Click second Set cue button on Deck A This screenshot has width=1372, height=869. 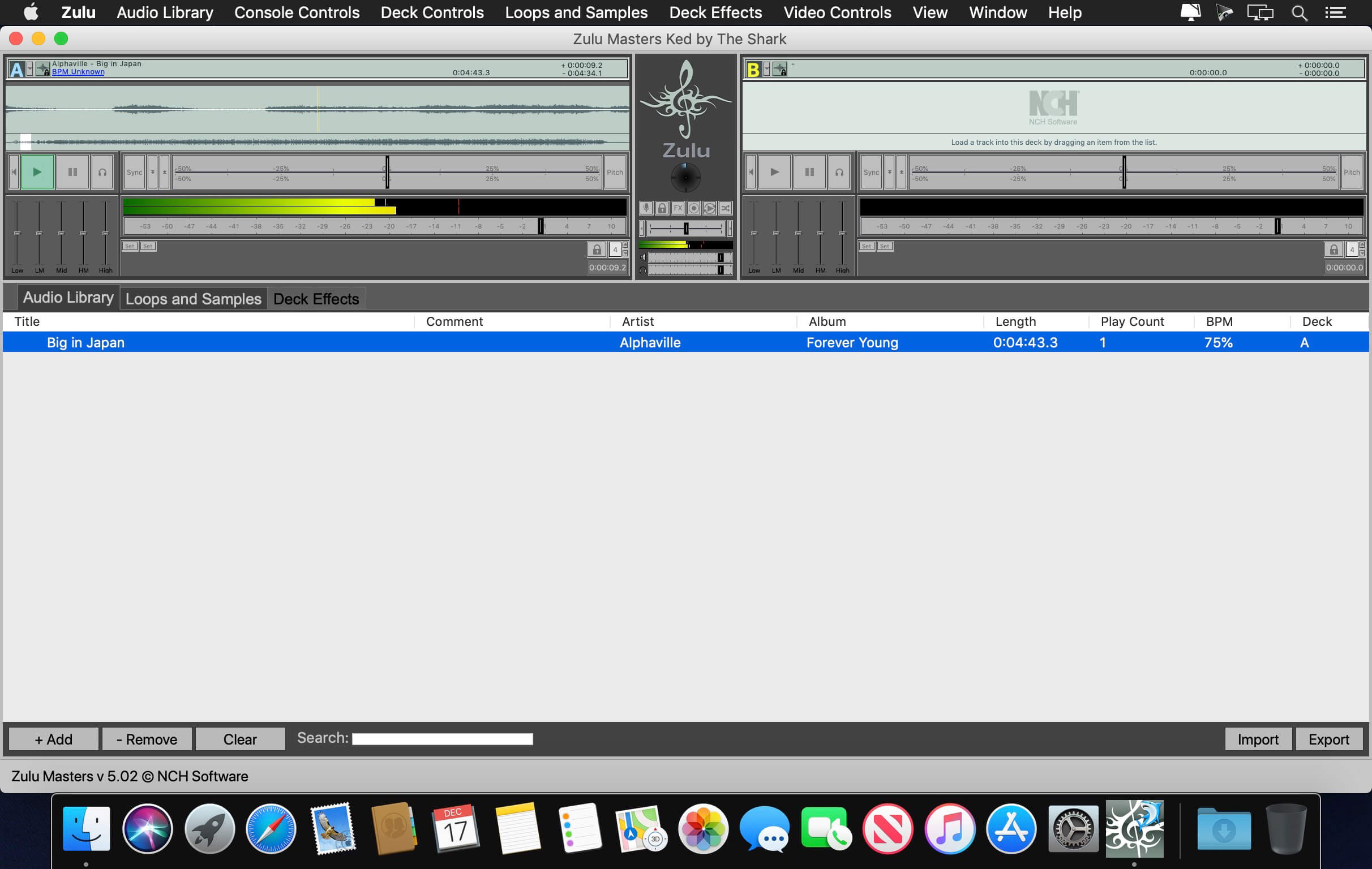pos(148,247)
